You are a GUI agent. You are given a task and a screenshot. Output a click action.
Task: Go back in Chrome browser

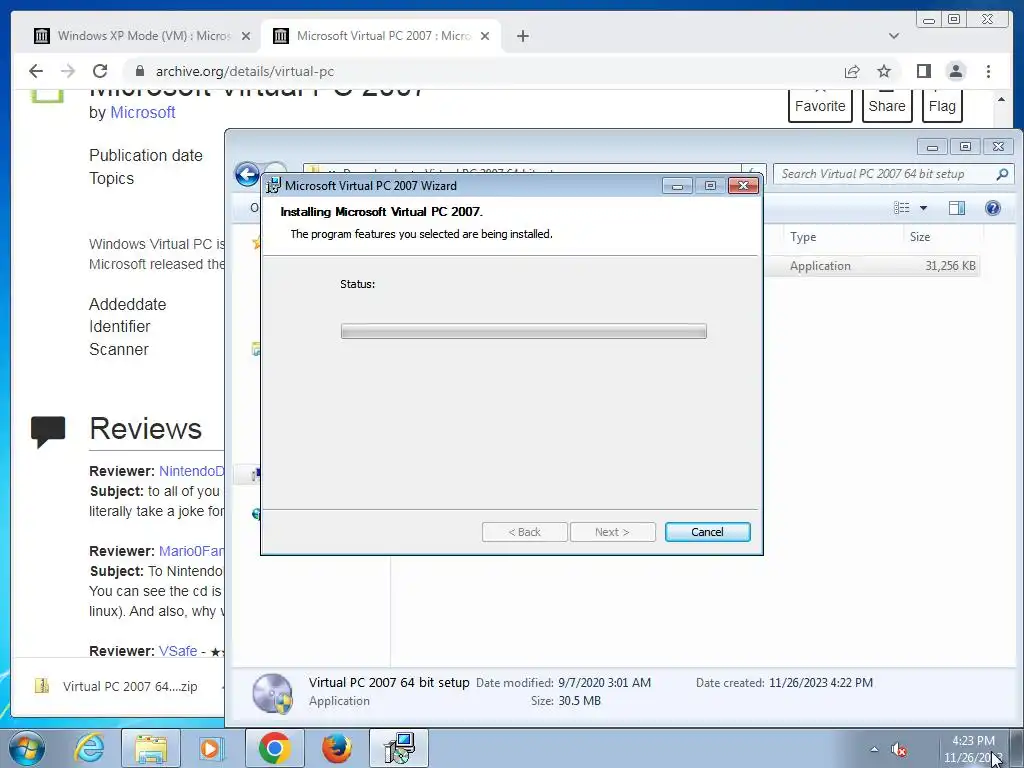[36, 71]
